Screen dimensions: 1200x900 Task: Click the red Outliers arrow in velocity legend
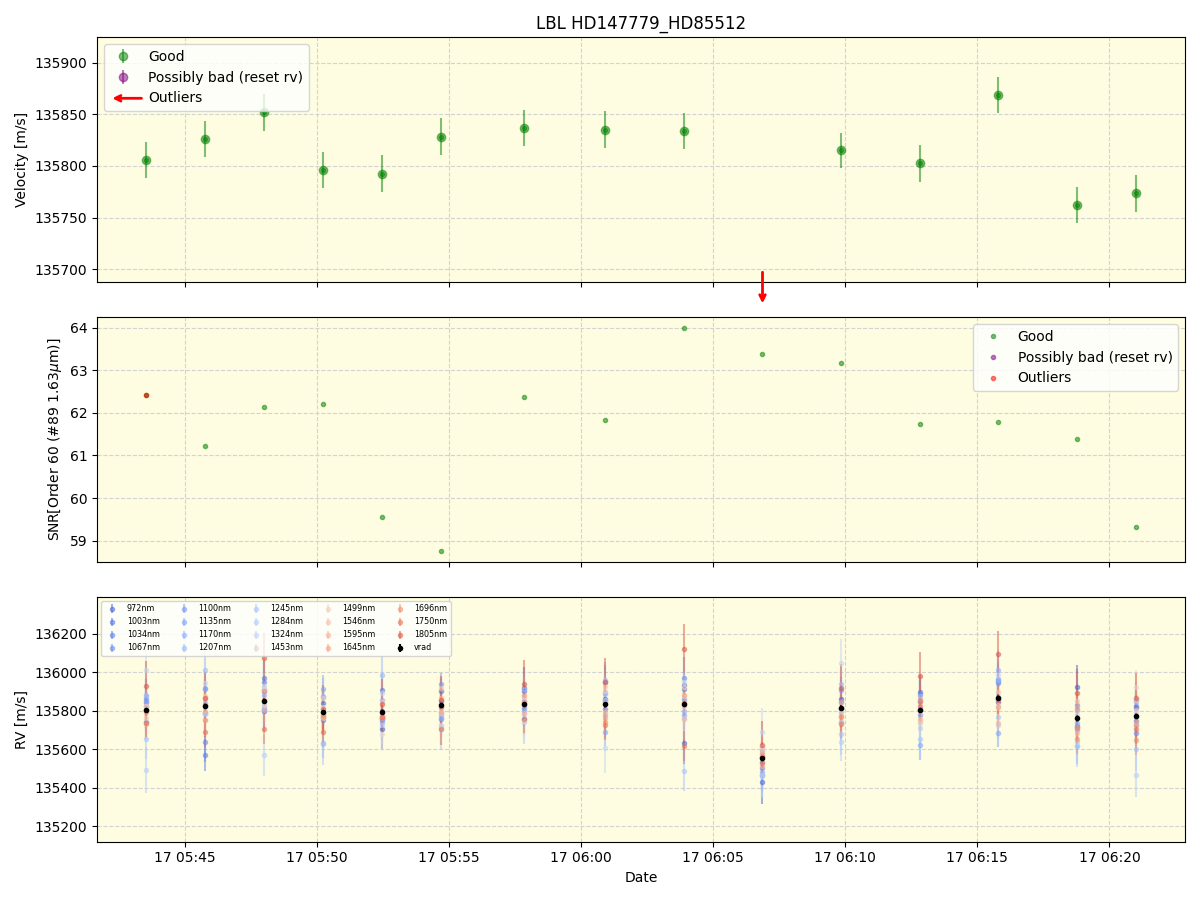coord(126,98)
